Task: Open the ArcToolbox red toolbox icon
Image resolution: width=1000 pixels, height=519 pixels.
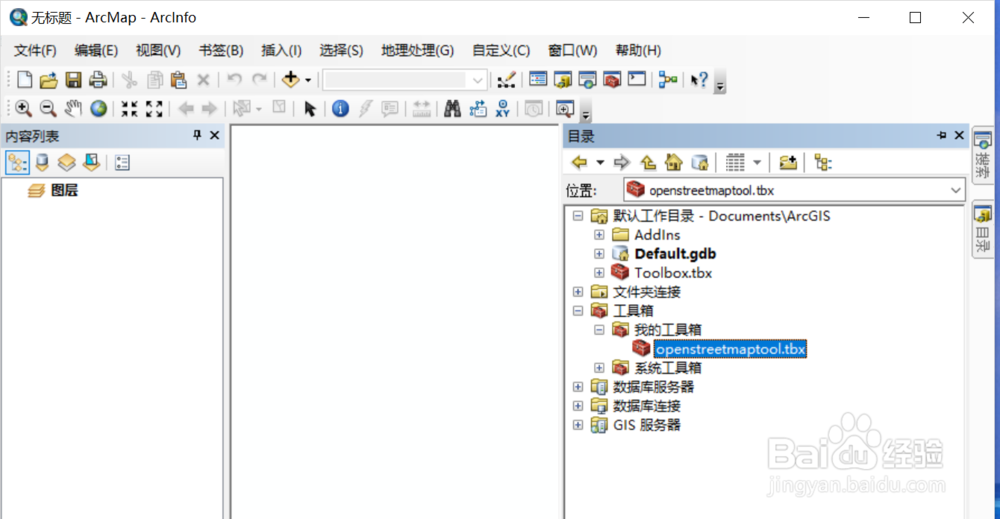Action: [612, 80]
